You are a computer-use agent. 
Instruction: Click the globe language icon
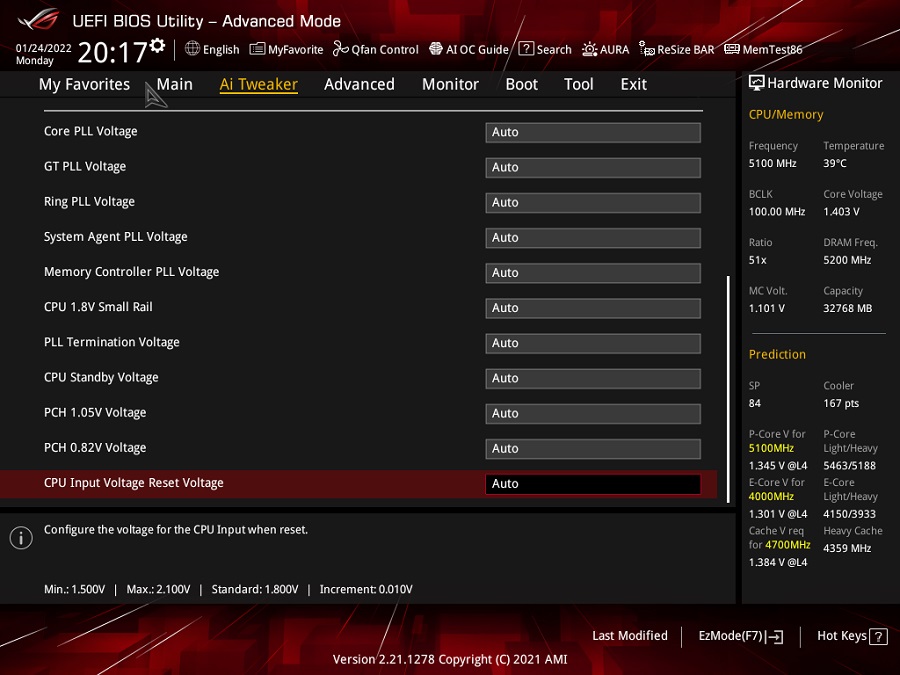point(192,49)
